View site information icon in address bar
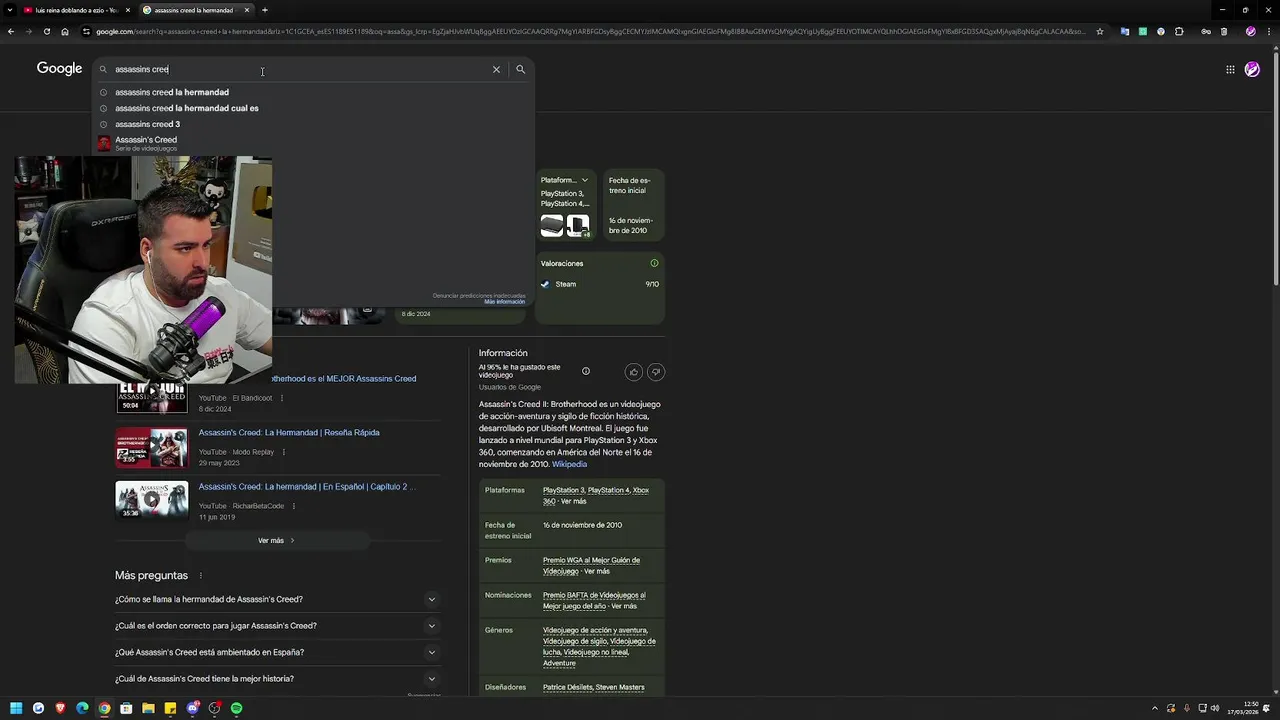 pos(87,31)
